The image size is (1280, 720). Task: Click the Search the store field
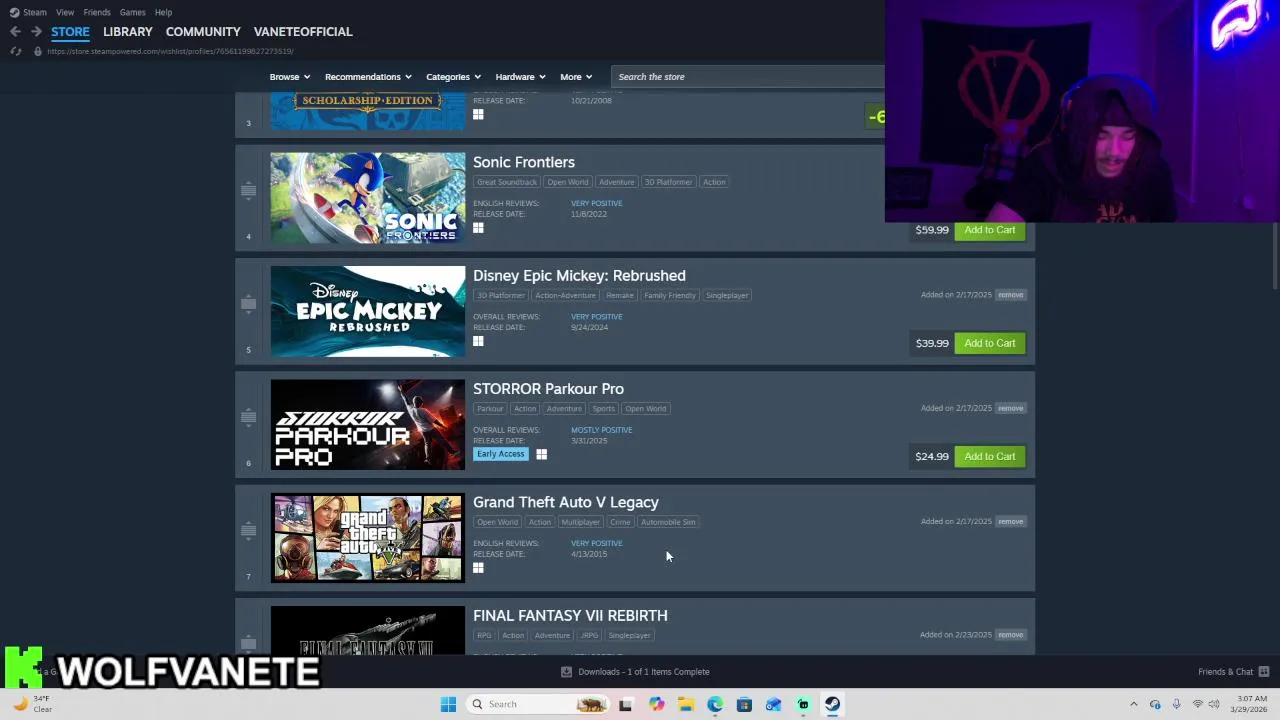tap(748, 77)
